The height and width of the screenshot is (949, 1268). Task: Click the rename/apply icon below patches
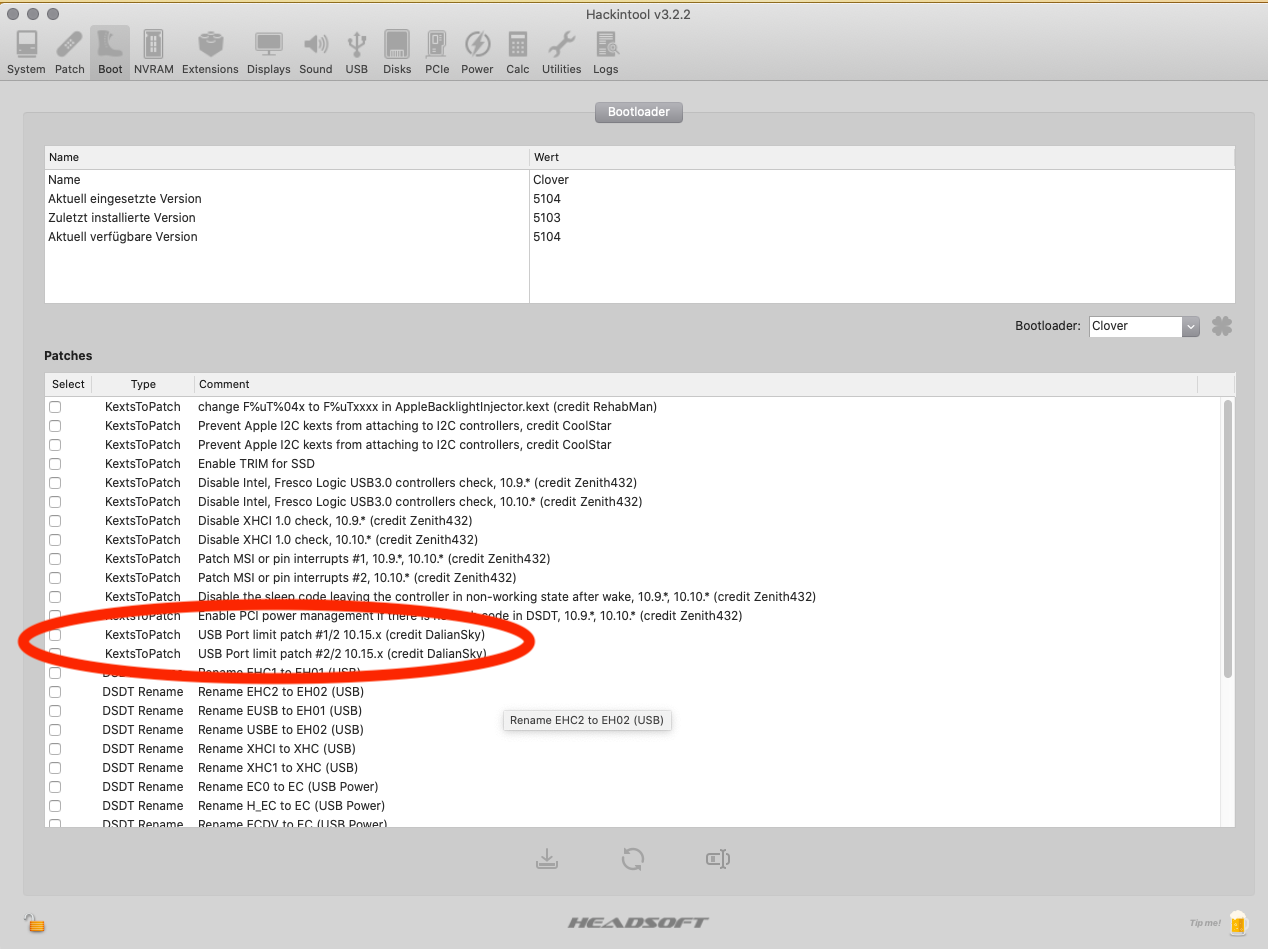(x=718, y=859)
